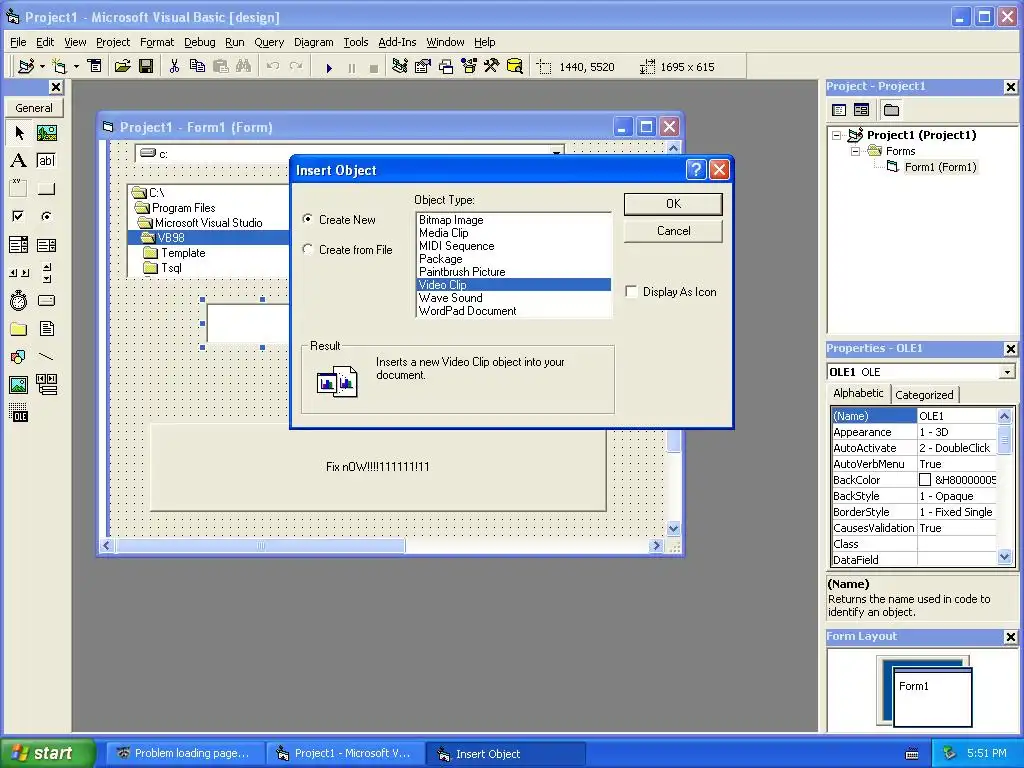Image resolution: width=1024 pixels, height=768 pixels.
Task: Click the Save Project toolbar icon
Action: point(146,67)
